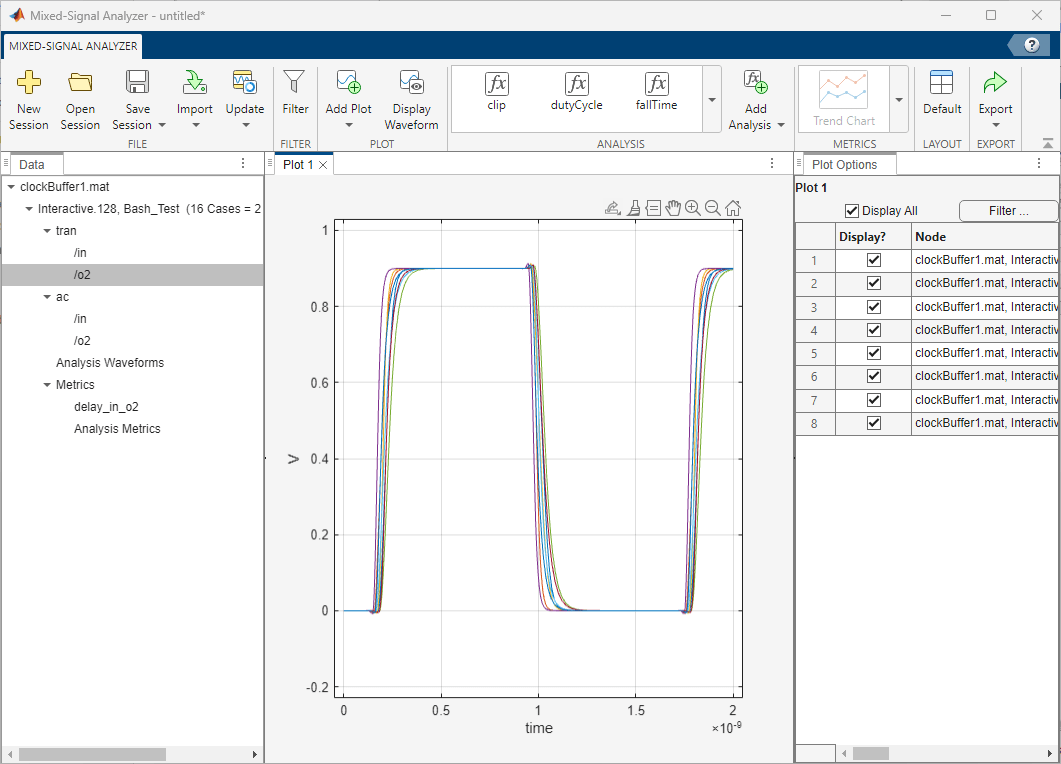Select the fallTime analysis function

[656, 94]
